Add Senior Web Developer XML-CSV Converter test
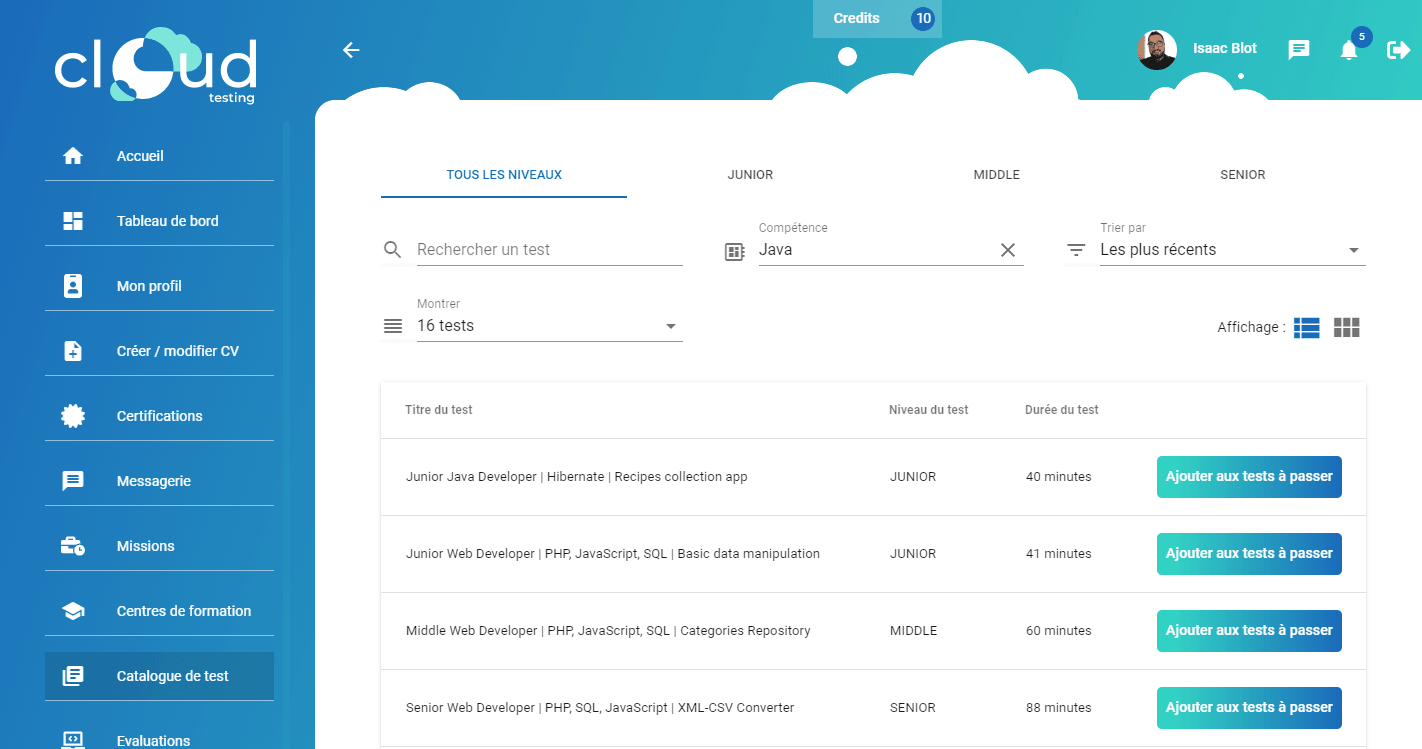The height and width of the screenshot is (749, 1422). point(1249,708)
